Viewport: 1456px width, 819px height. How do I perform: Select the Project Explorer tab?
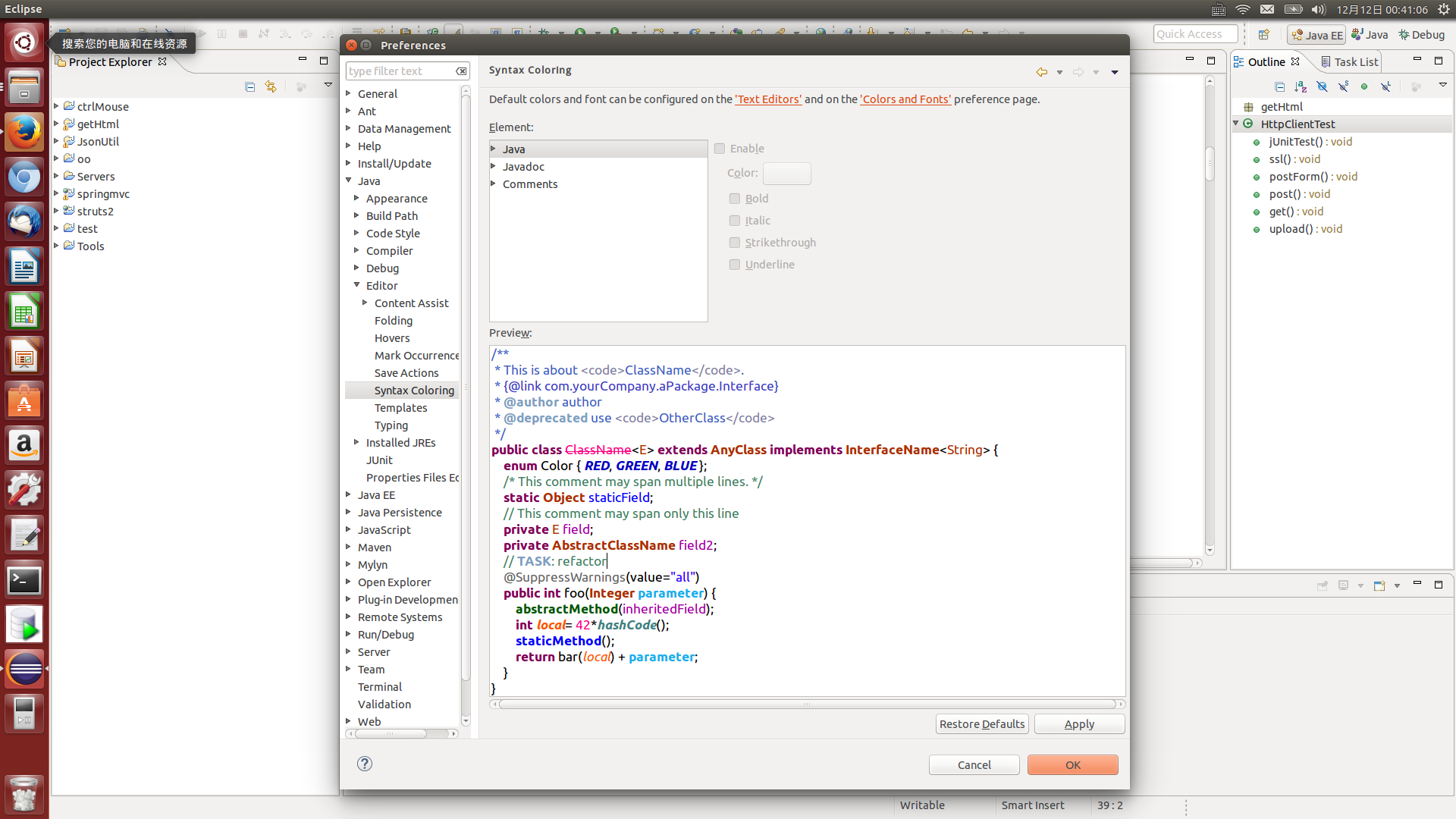click(111, 62)
